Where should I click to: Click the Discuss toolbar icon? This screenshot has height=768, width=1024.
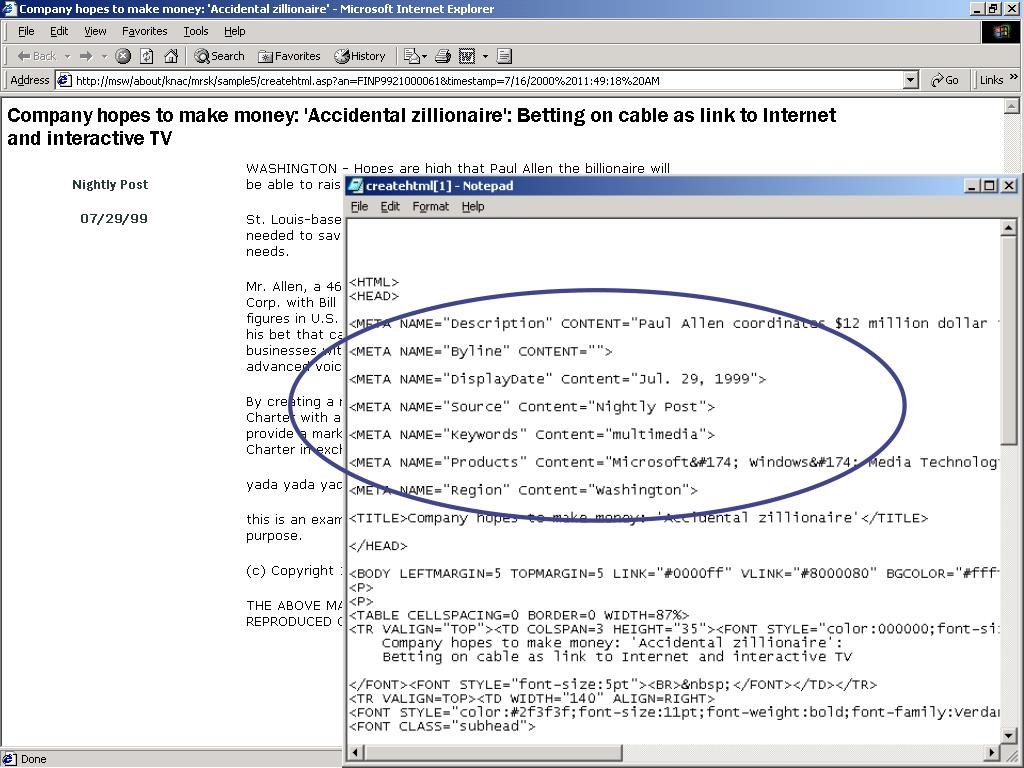tap(504, 56)
